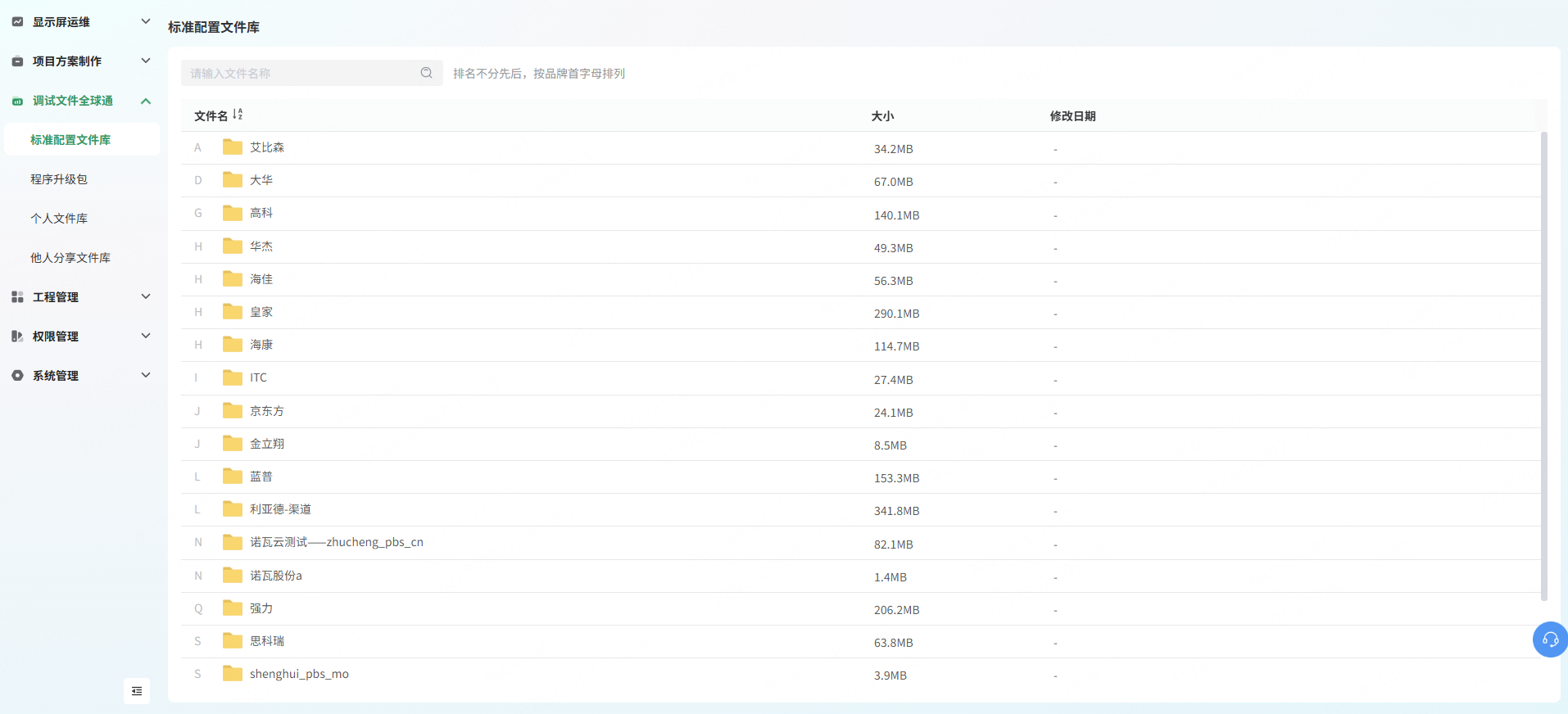
Task: Click the 153.3MB size value
Action: 896,478
